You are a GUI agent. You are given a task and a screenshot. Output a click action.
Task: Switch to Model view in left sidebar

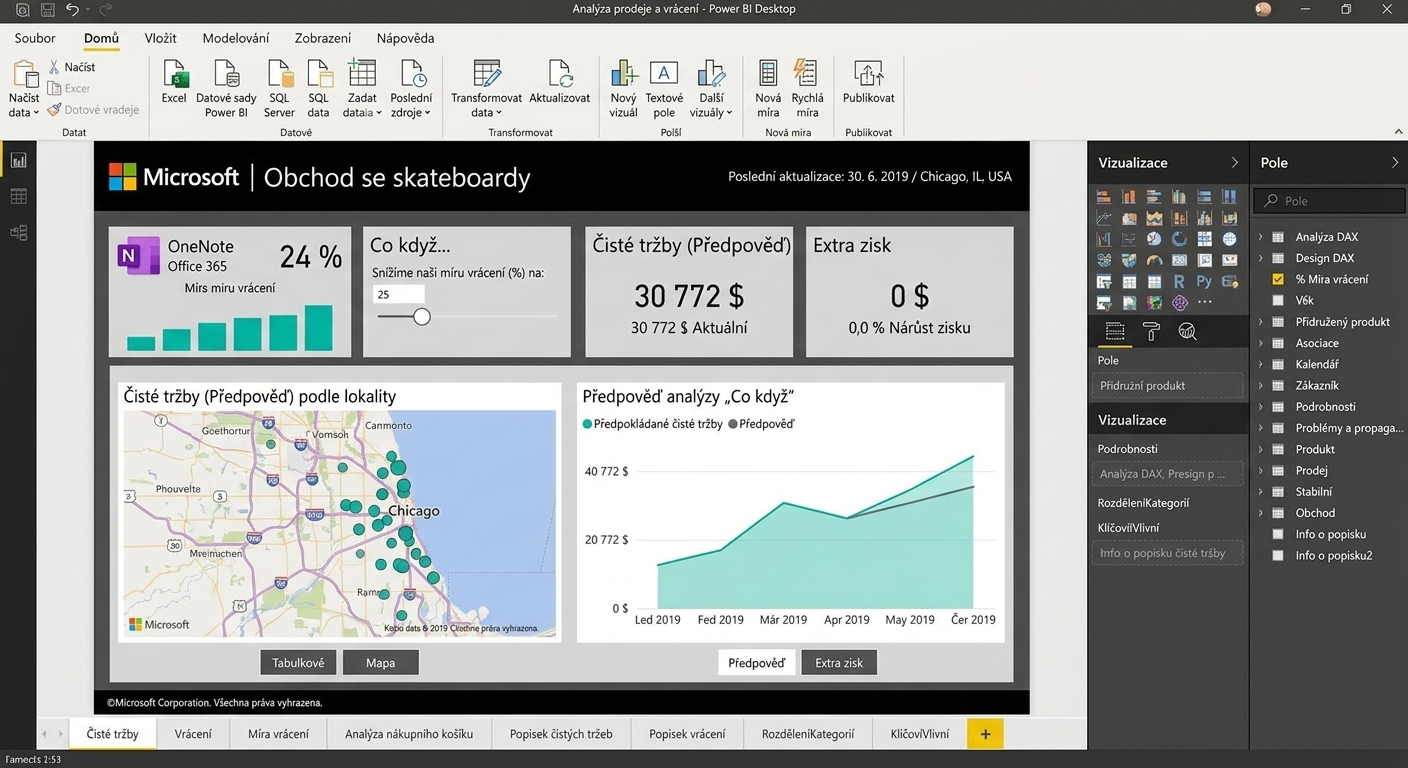(x=18, y=232)
